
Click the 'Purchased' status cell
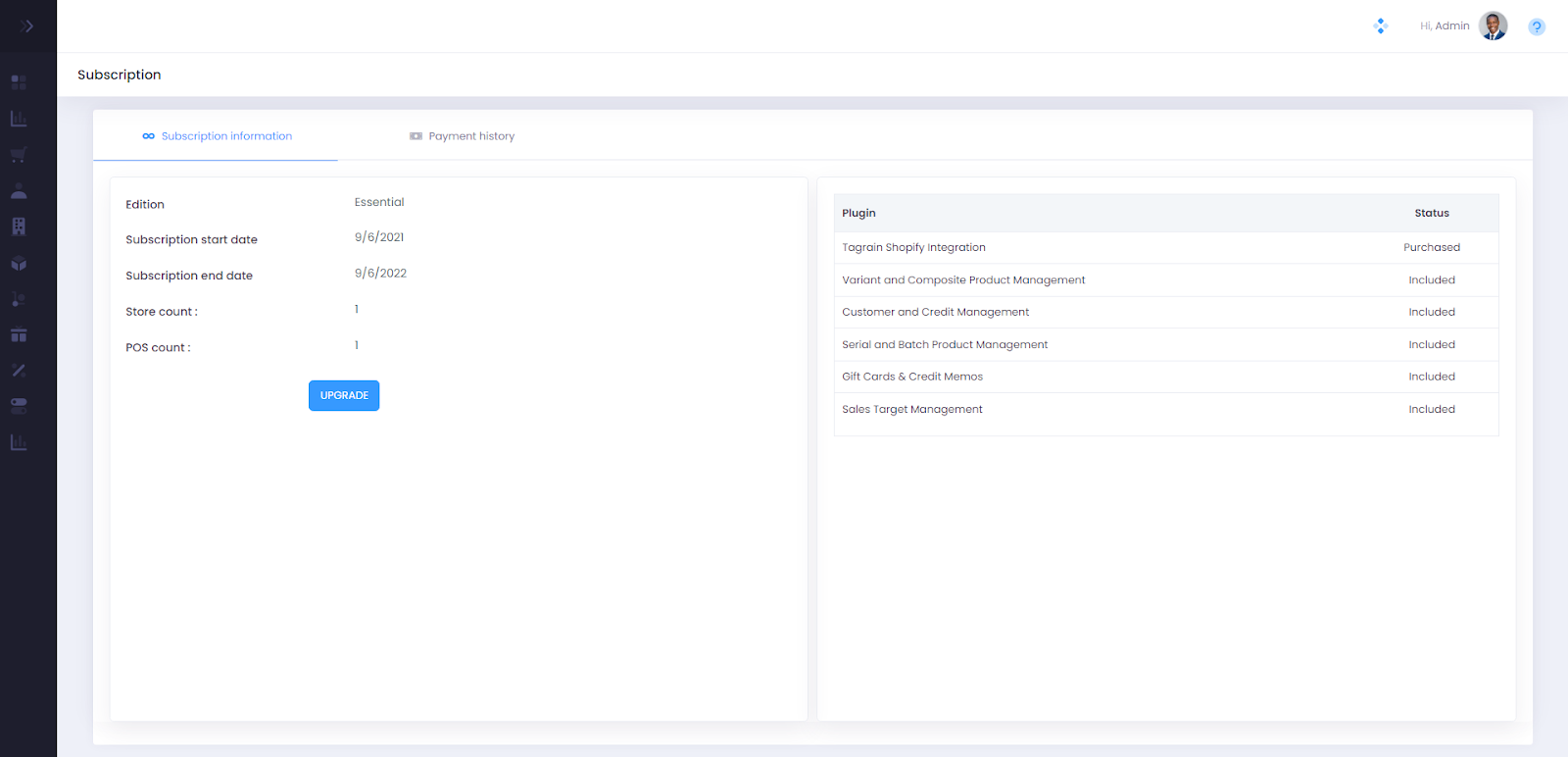coord(1432,248)
